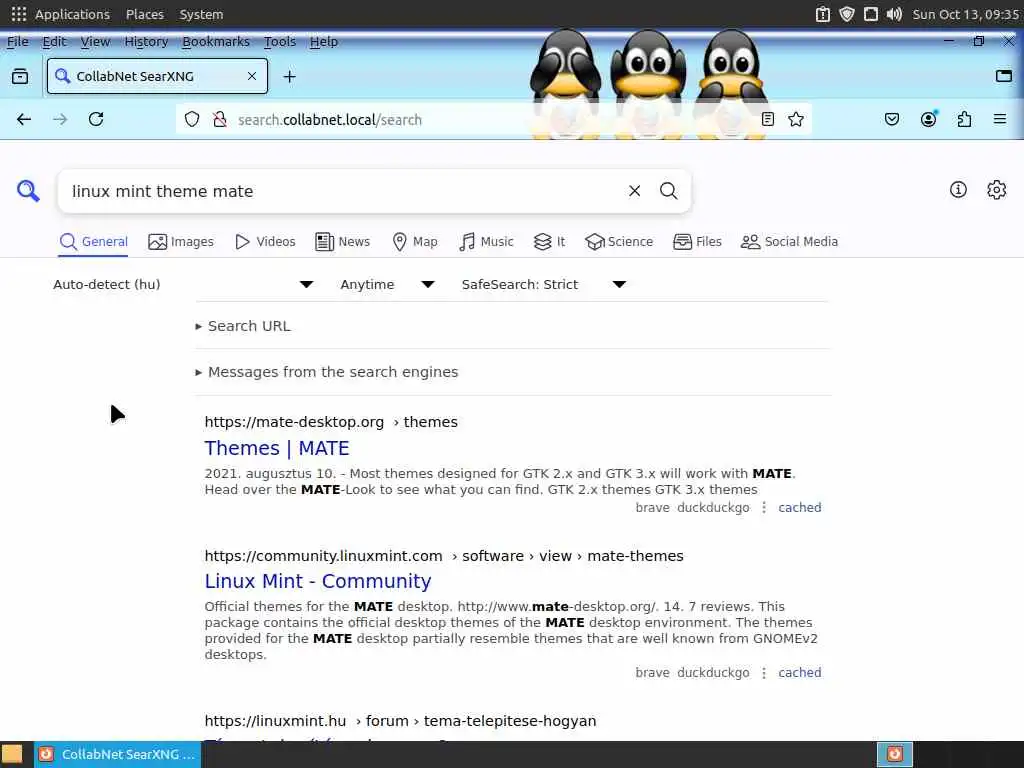Open the extensions puzzle icon
Viewport: 1024px width, 768px height.
pos(964,120)
